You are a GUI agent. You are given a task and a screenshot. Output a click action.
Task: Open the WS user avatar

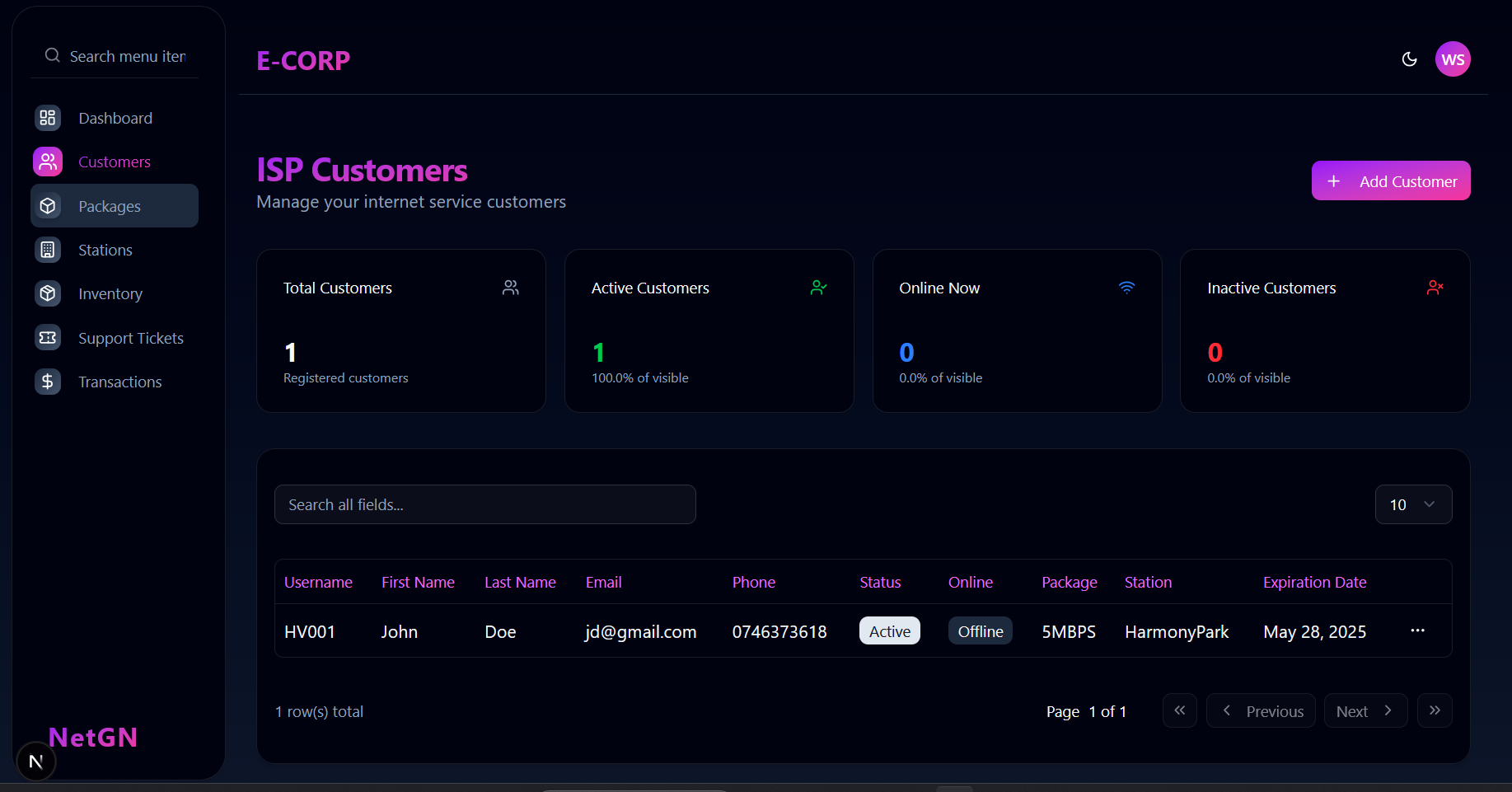[x=1452, y=59]
